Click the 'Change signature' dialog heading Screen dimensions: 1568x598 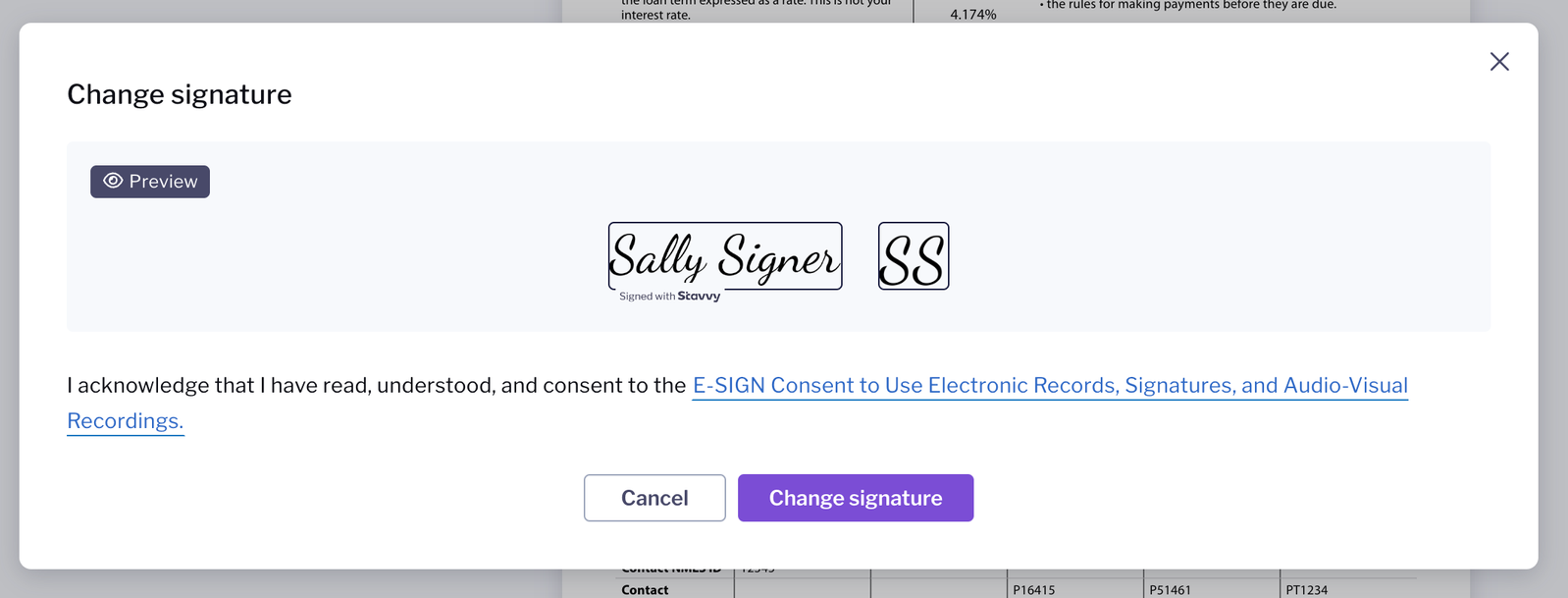(x=180, y=94)
